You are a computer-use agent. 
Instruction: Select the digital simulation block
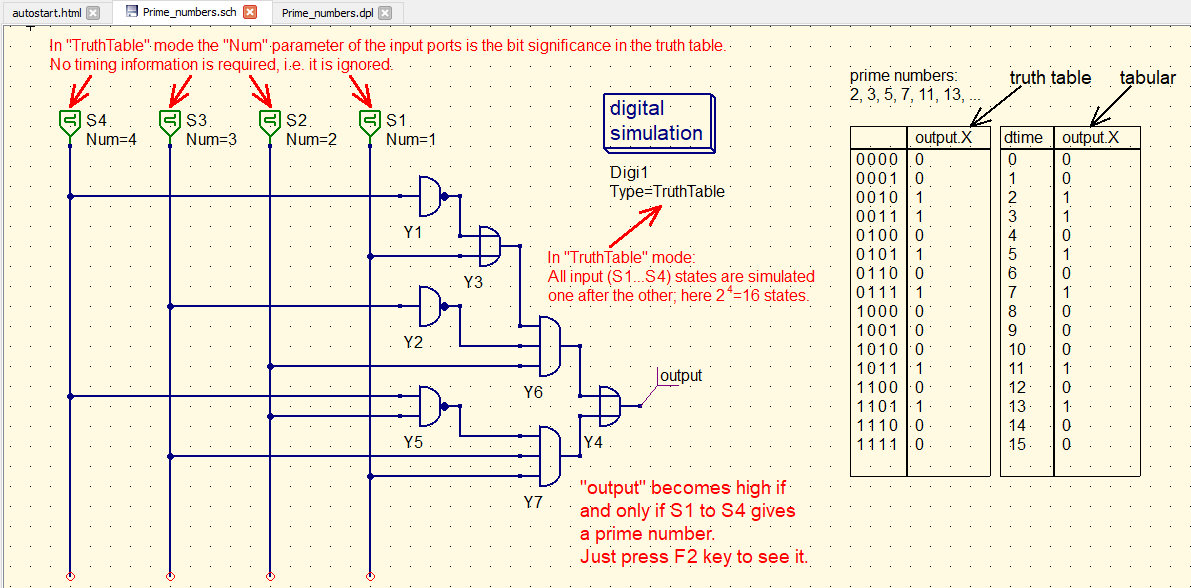tap(658, 122)
